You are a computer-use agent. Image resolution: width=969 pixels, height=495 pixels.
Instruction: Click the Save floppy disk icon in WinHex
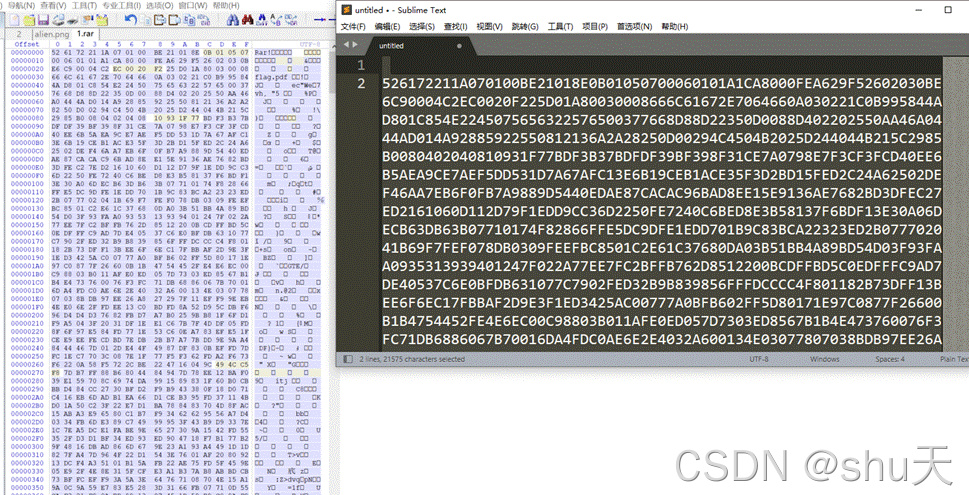[x=43, y=20]
